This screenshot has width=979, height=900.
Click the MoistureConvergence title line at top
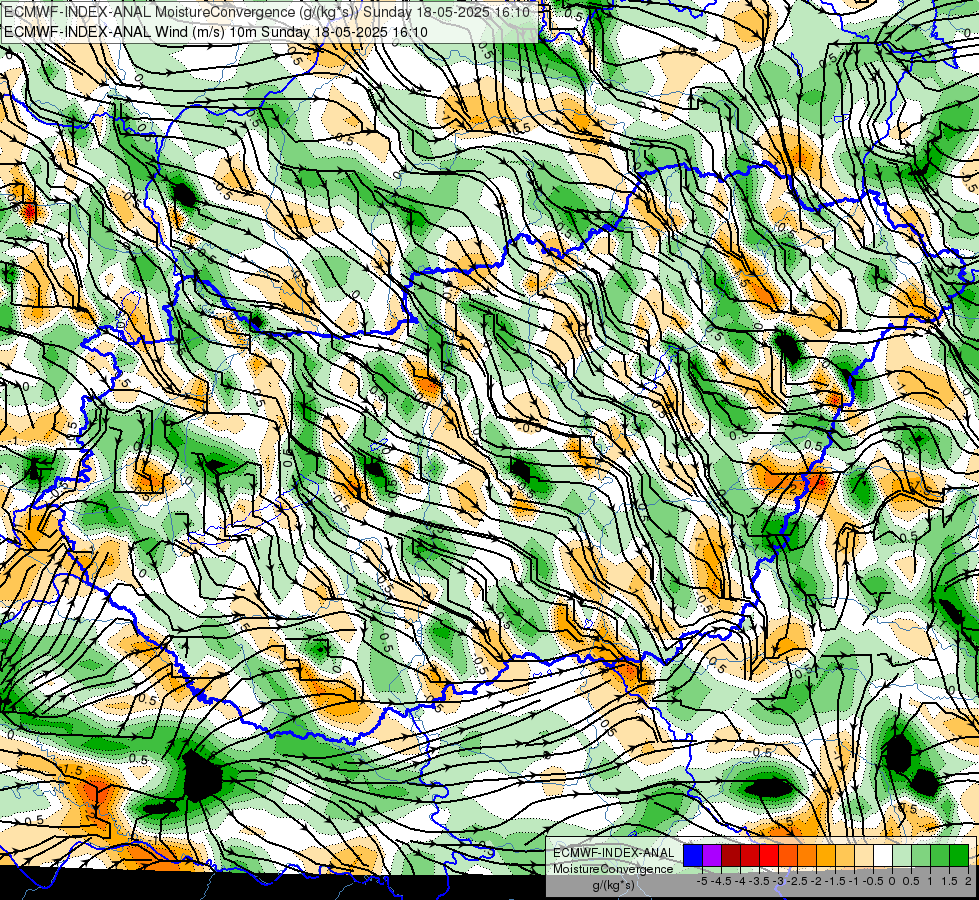pyautogui.click(x=267, y=12)
